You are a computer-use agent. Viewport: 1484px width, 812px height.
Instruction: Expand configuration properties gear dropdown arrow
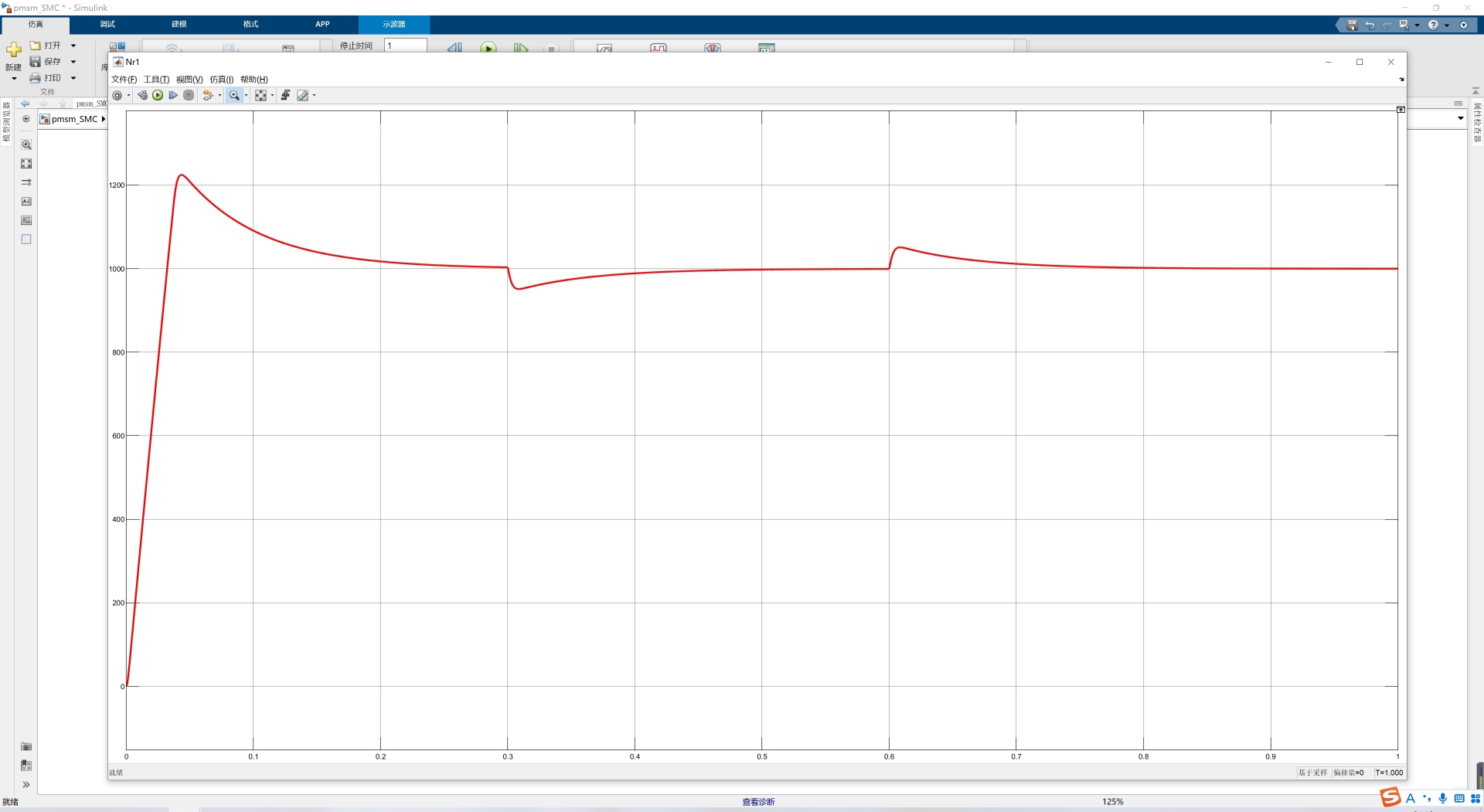pyautogui.click(x=128, y=96)
